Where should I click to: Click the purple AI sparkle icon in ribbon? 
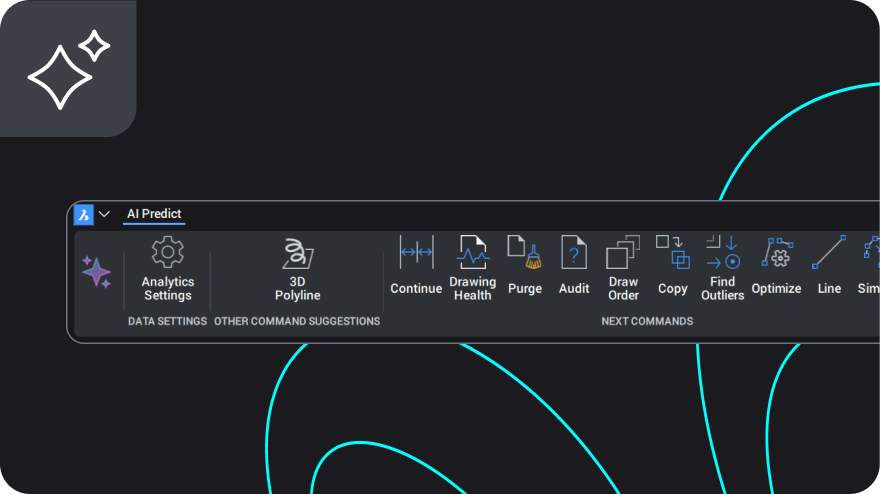96,272
